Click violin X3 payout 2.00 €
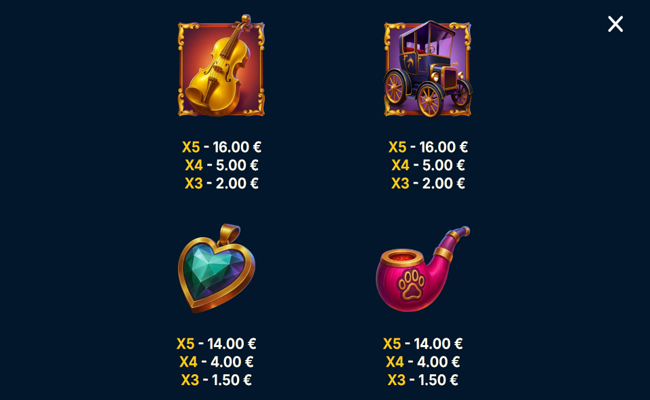Screen dimensions: 650x400 click(x=222, y=183)
